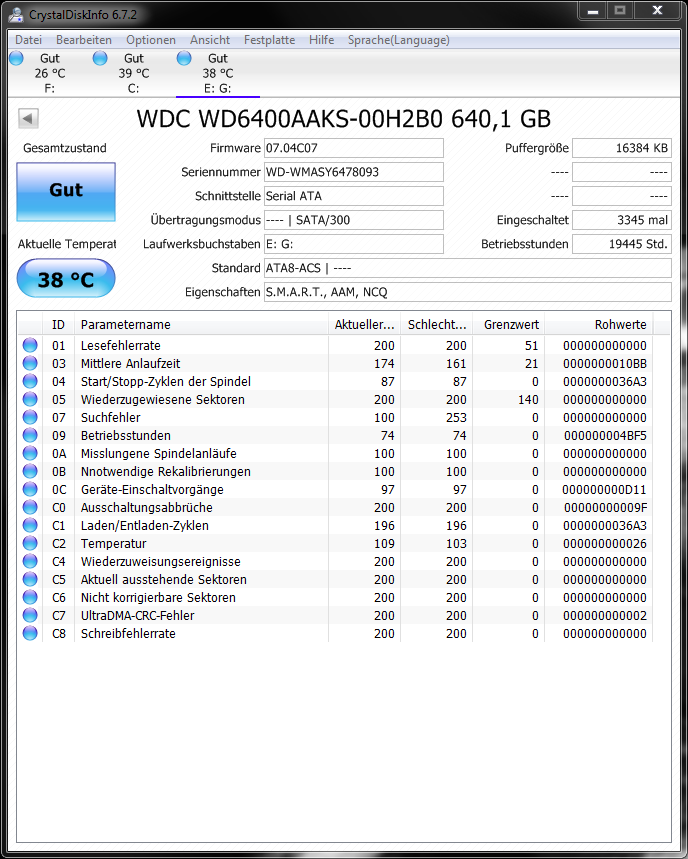Image resolution: width=688 pixels, height=859 pixels.
Task: Click status orb of Nnotwendige Rekalibrierungen row
Action: point(30,471)
